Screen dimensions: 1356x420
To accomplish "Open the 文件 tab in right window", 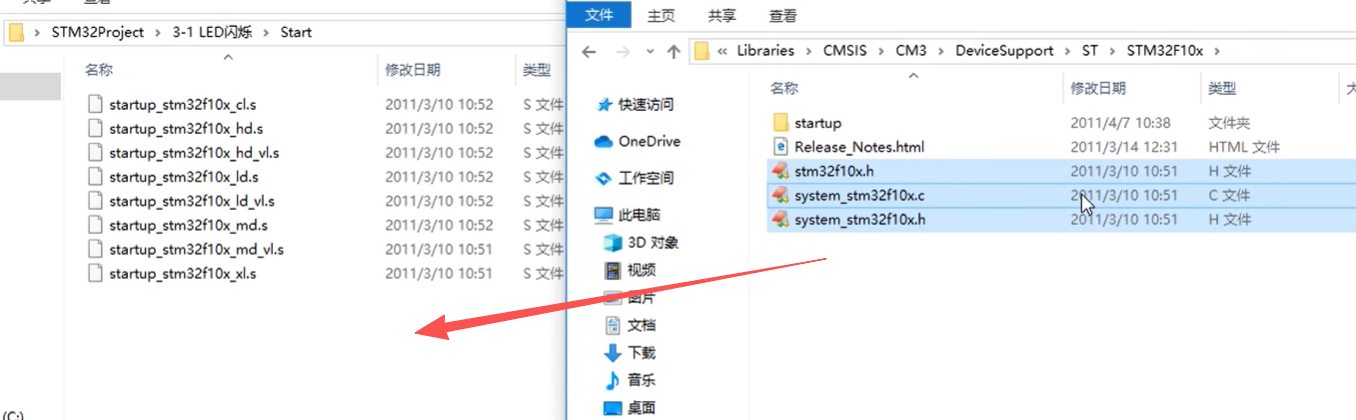I will point(599,15).
